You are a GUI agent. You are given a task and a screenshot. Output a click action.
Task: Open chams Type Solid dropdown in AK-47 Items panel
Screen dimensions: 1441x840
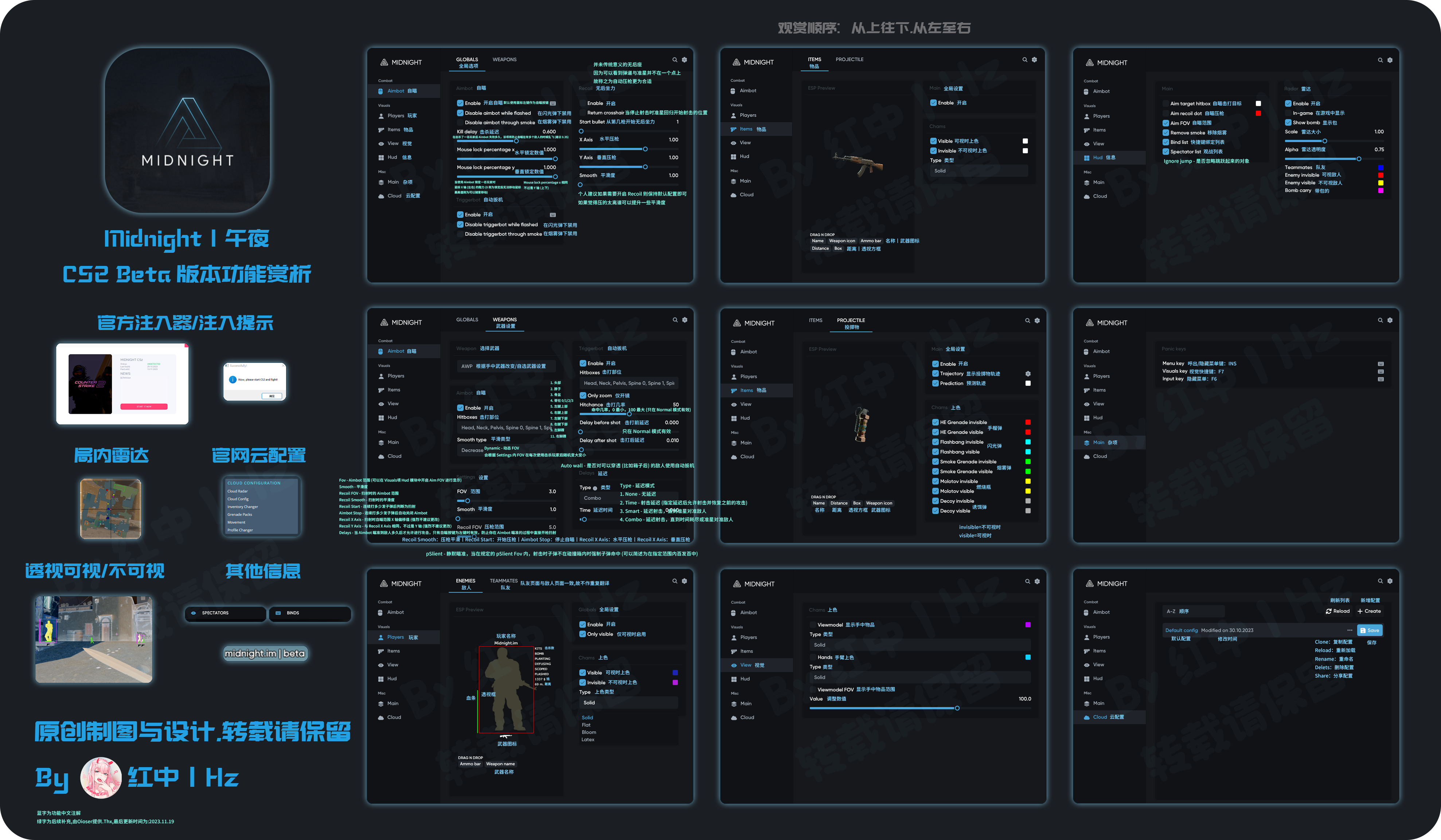pyautogui.click(x=979, y=171)
